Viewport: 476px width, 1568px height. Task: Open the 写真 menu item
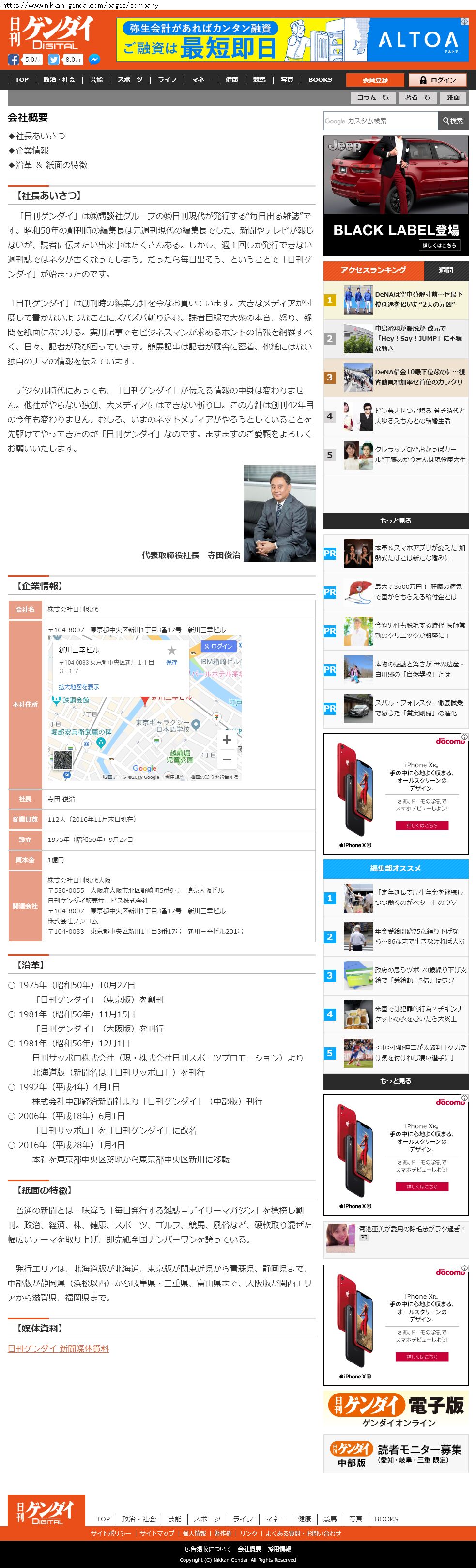[287, 80]
